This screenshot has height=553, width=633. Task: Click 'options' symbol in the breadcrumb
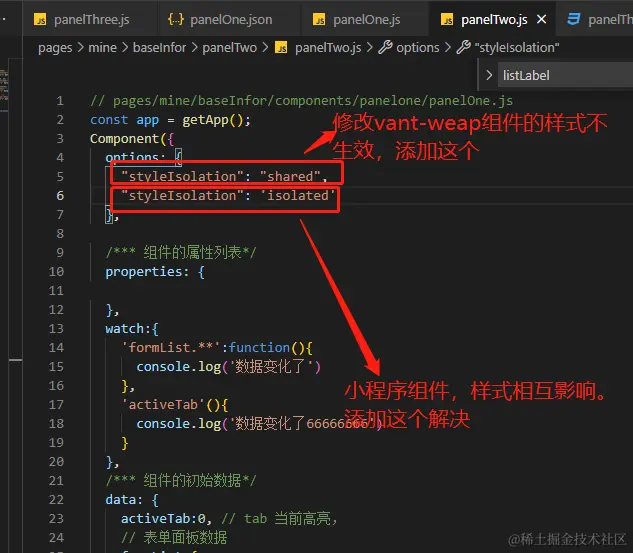[x=417, y=48]
